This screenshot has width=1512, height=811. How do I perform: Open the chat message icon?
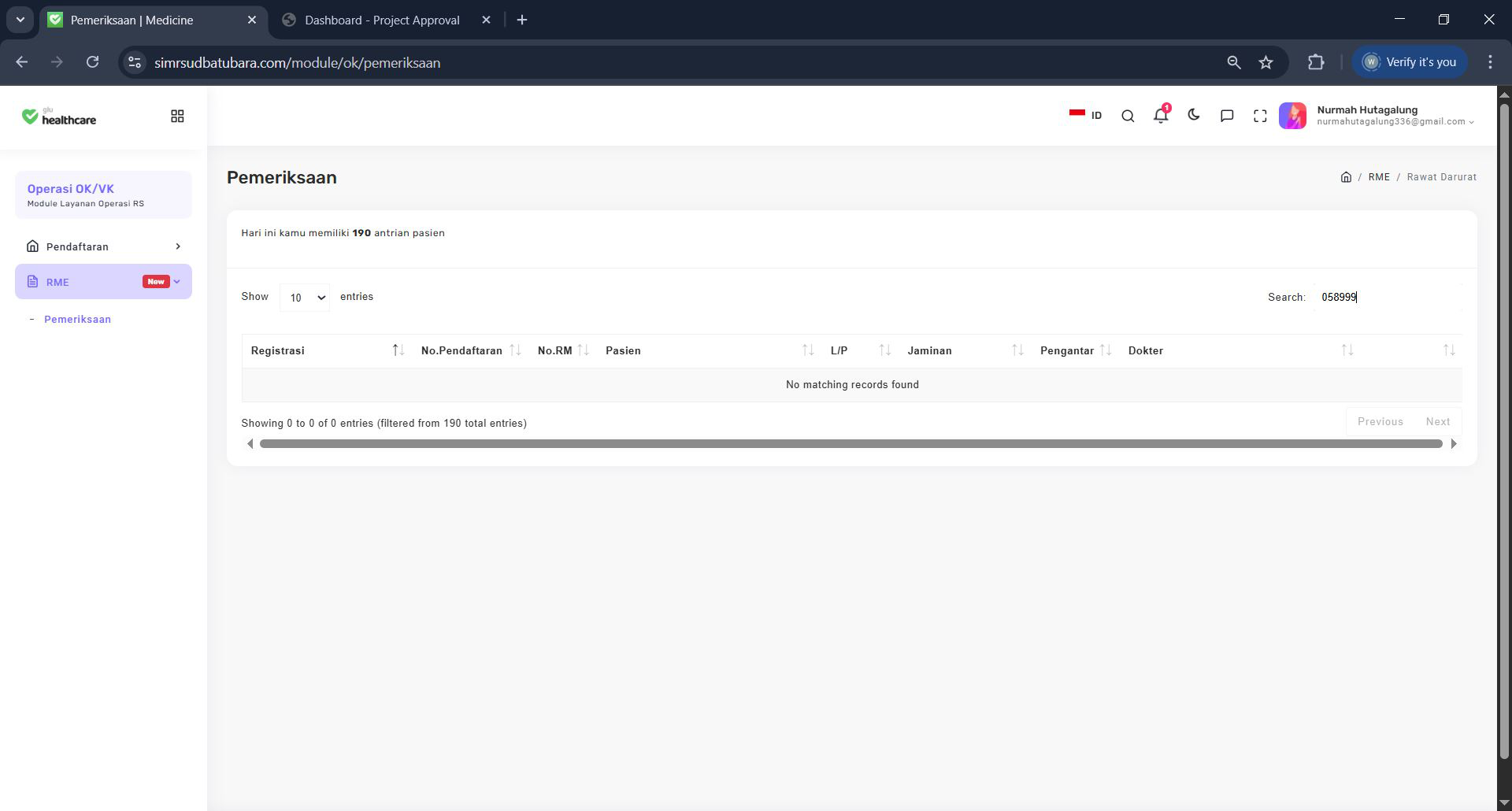coord(1227,116)
